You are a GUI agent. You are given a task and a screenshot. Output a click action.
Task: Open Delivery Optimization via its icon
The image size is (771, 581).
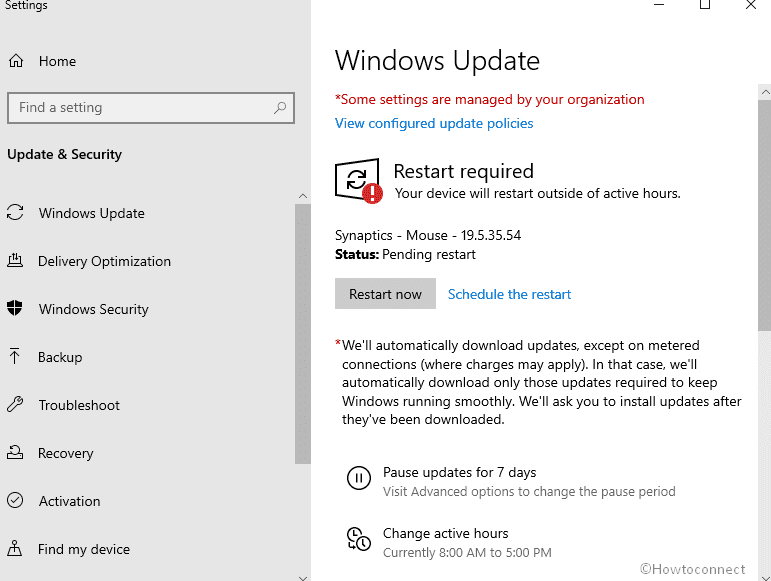pyautogui.click(x=15, y=261)
